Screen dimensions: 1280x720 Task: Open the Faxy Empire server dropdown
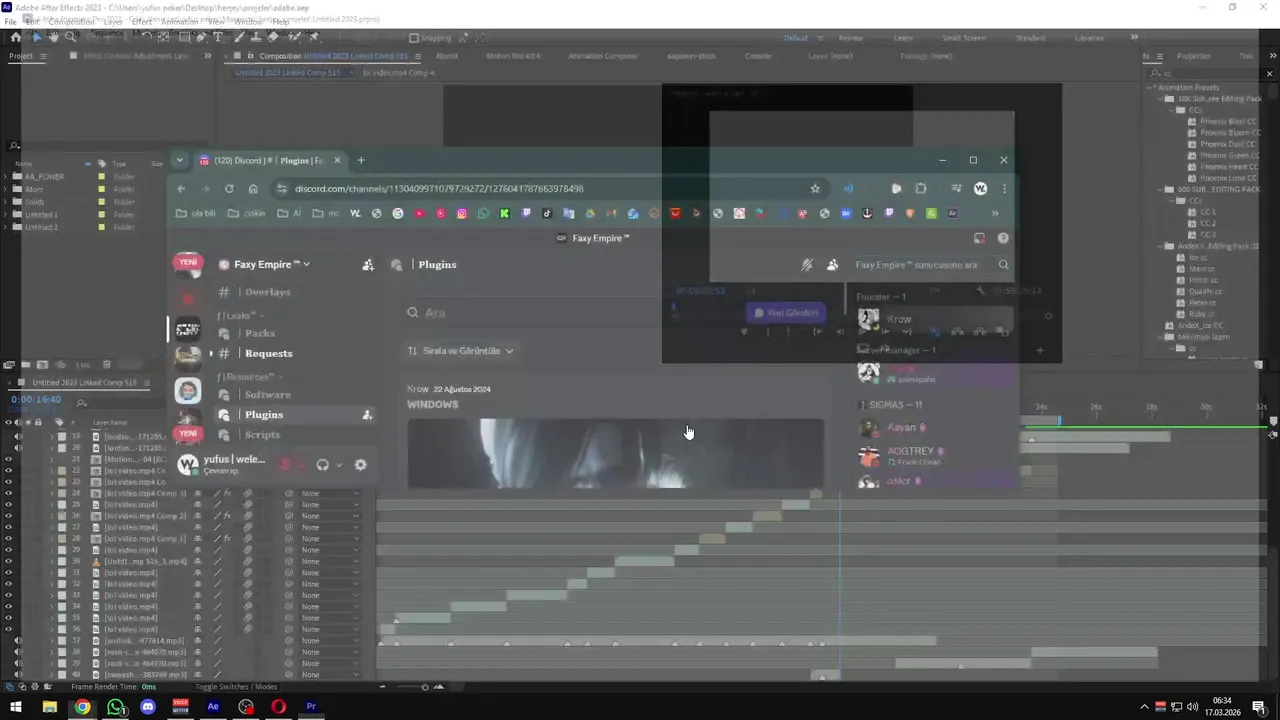pyautogui.click(x=271, y=265)
